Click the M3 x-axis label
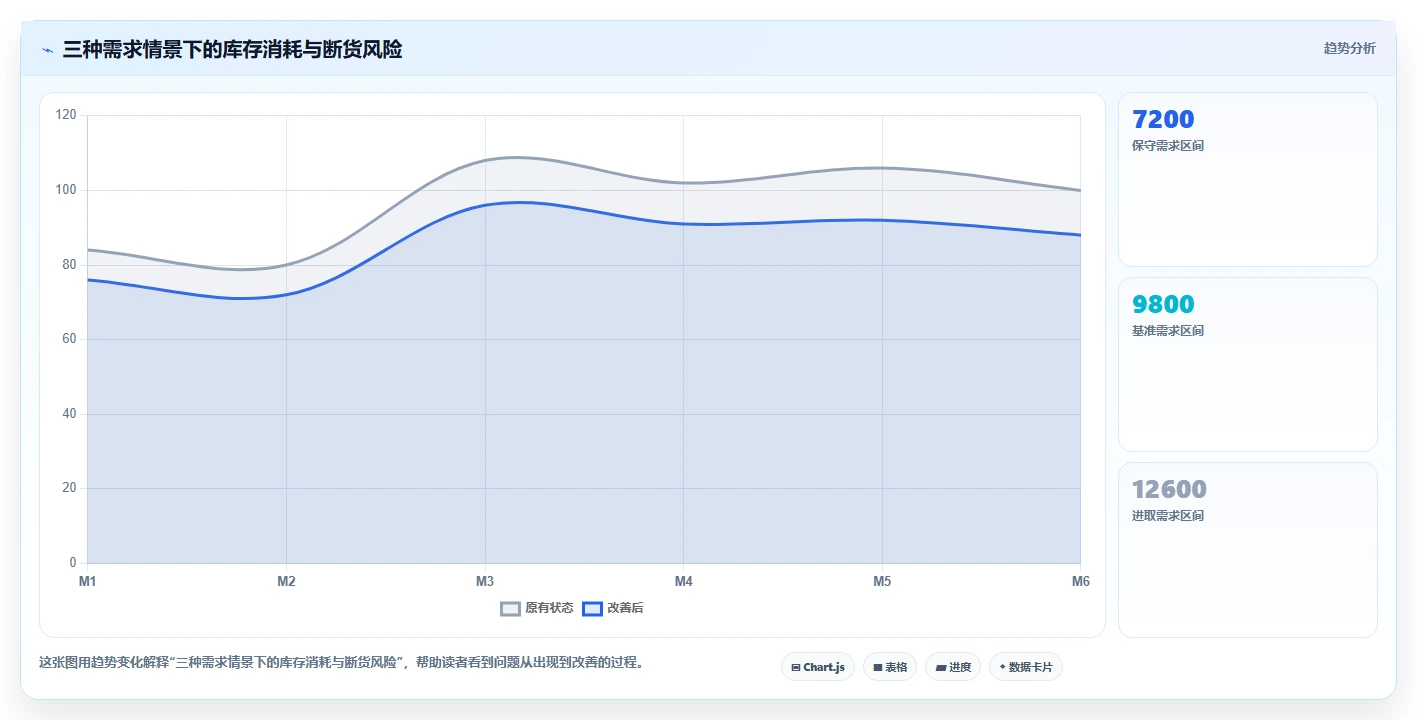 click(485, 581)
